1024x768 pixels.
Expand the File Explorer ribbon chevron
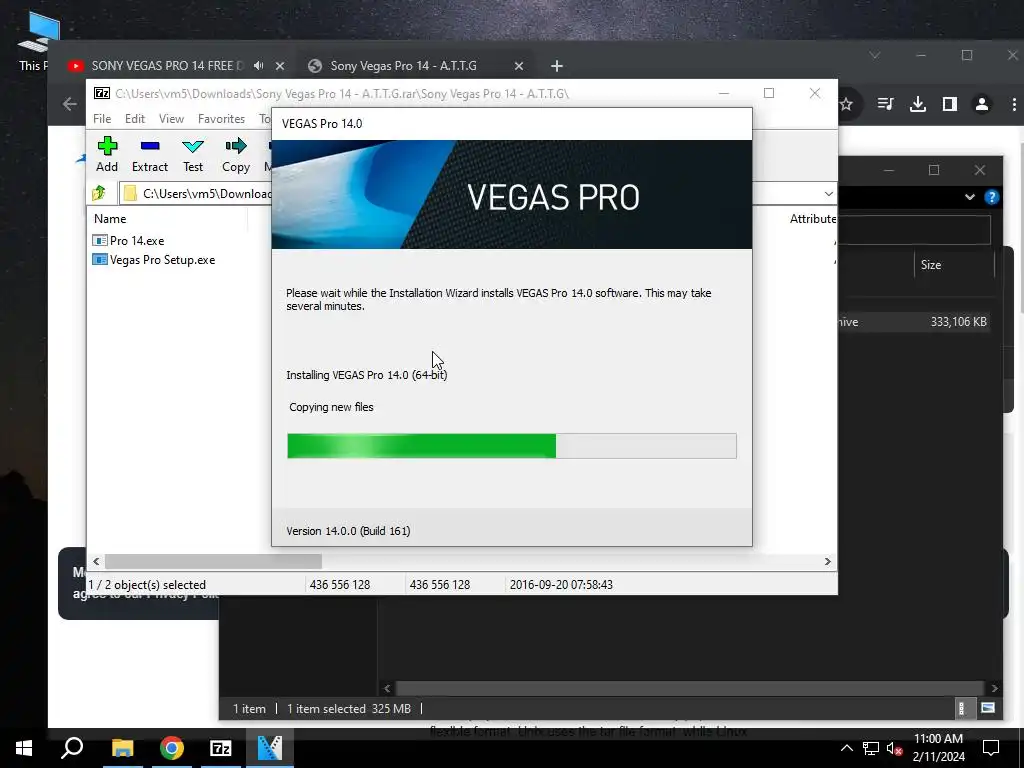970,197
